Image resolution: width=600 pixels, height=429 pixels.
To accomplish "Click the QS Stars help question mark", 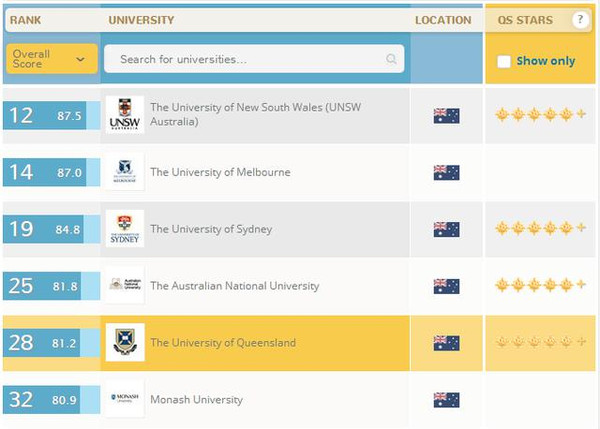I will point(579,20).
